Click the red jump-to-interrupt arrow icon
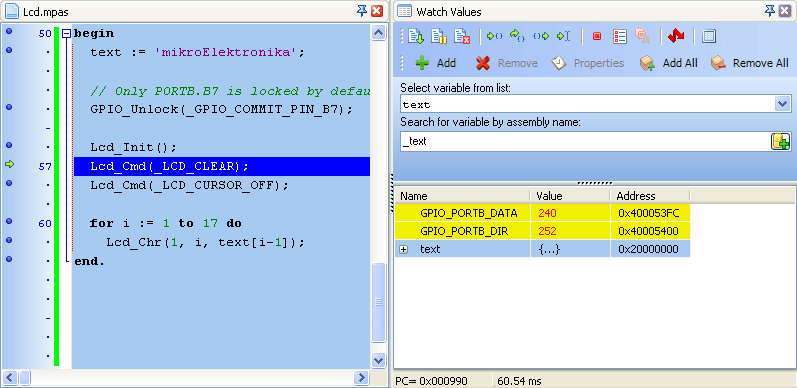The width and height of the screenshot is (797, 388). coord(676,36)
